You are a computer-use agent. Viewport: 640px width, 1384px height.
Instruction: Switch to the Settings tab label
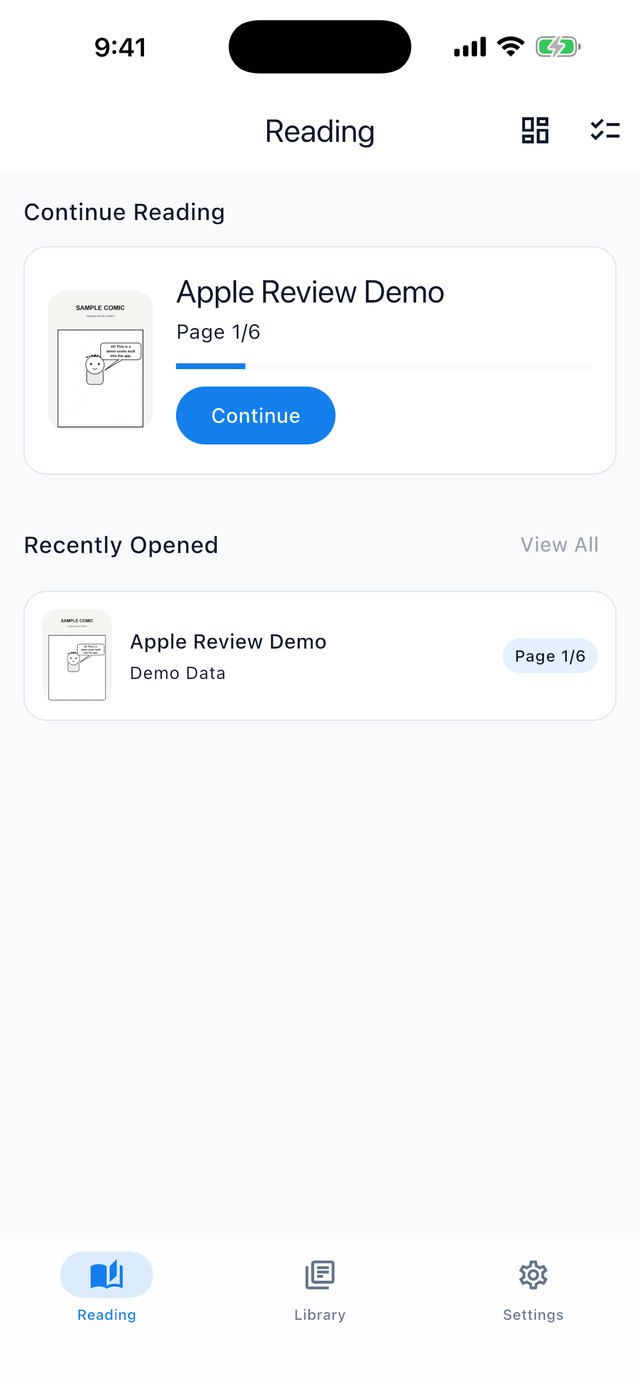click(x=533, y=1315)
